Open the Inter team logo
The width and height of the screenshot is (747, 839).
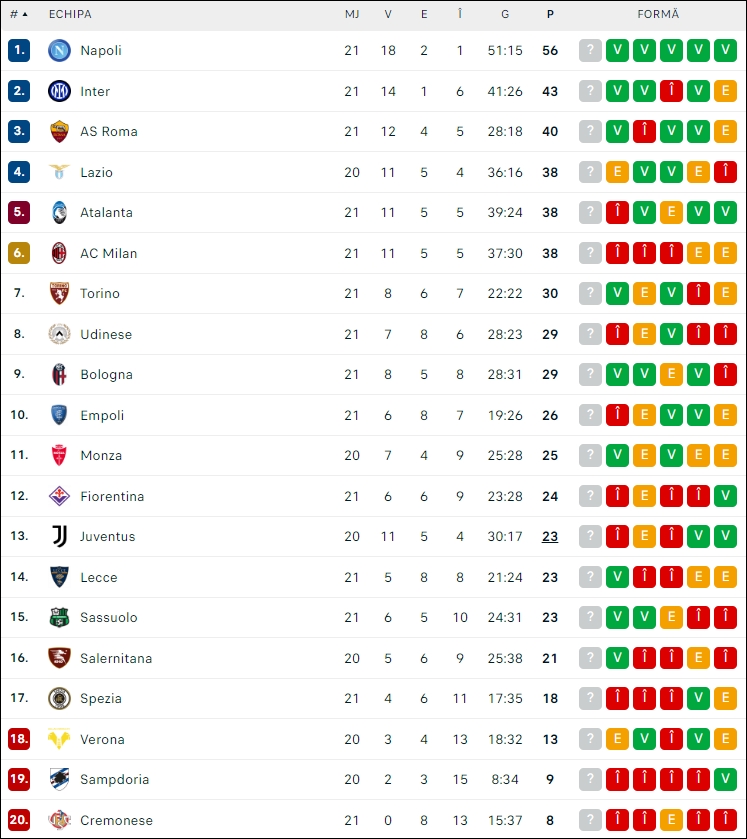click(59, 91)
